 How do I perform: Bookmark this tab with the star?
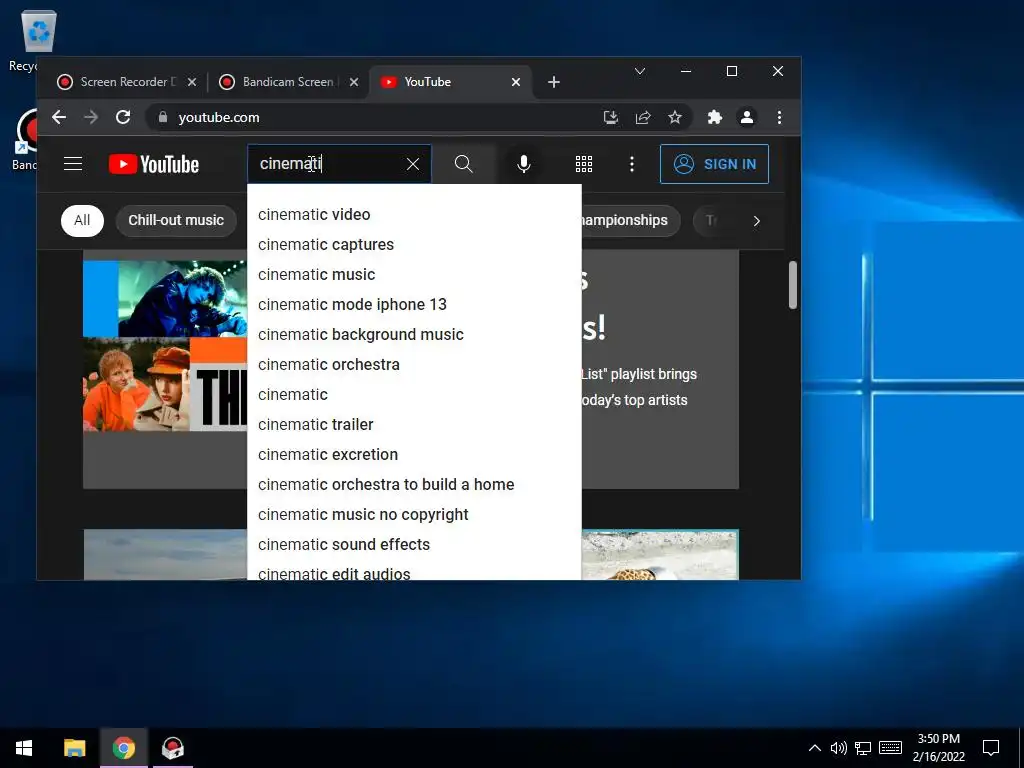pyautogui.click(x=675, y=118)
